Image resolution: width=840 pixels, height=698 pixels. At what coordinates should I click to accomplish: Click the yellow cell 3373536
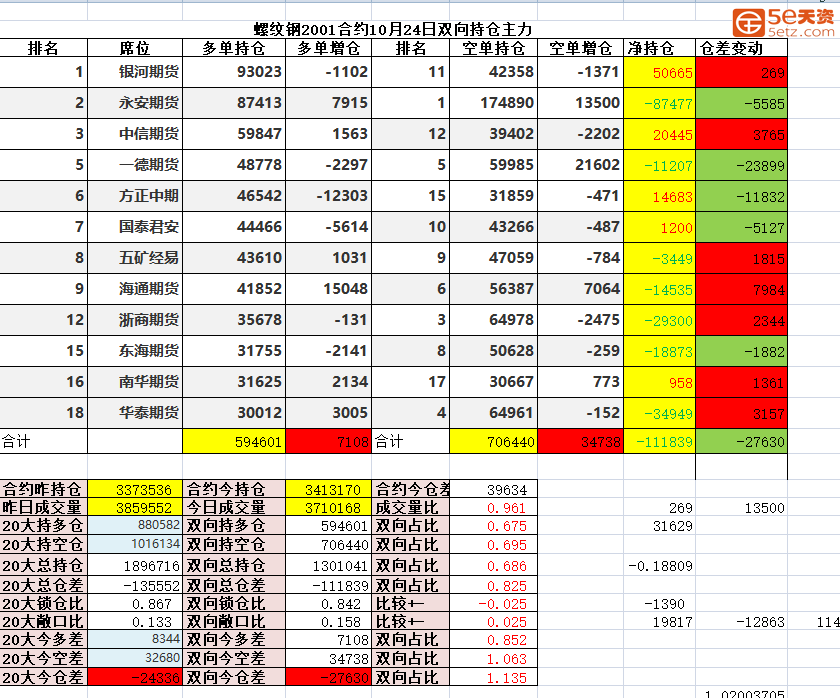[x=135, y=489]
